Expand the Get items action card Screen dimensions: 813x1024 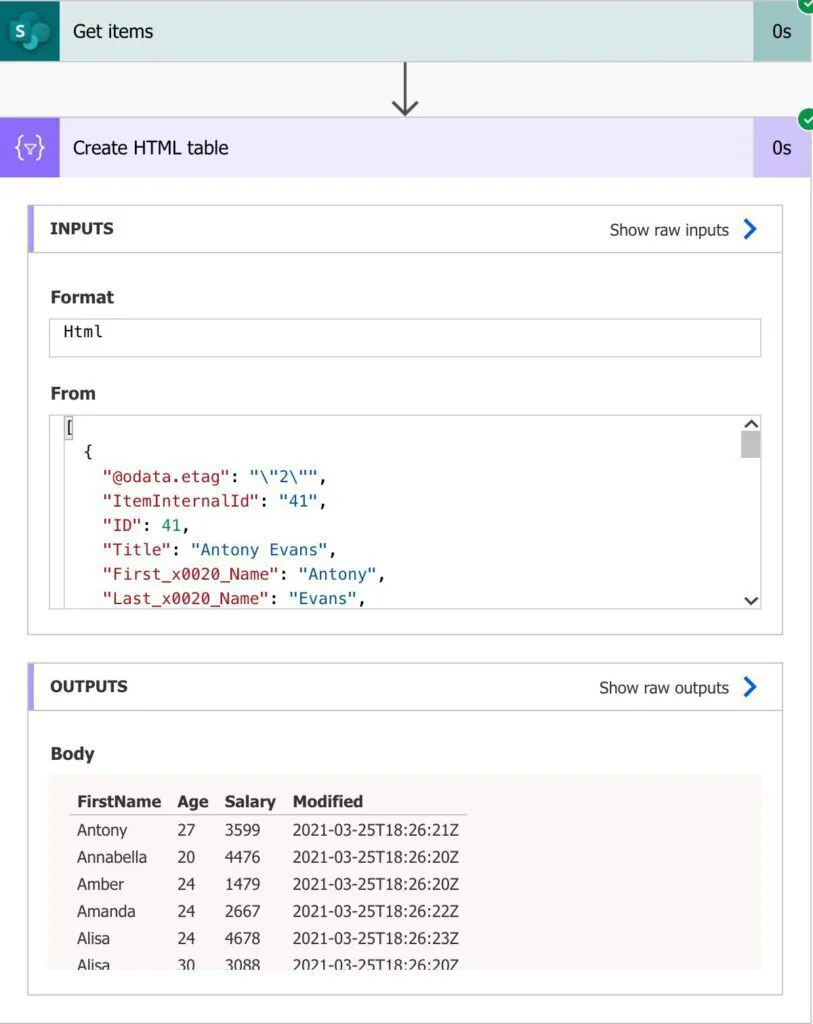coord(400,31)
